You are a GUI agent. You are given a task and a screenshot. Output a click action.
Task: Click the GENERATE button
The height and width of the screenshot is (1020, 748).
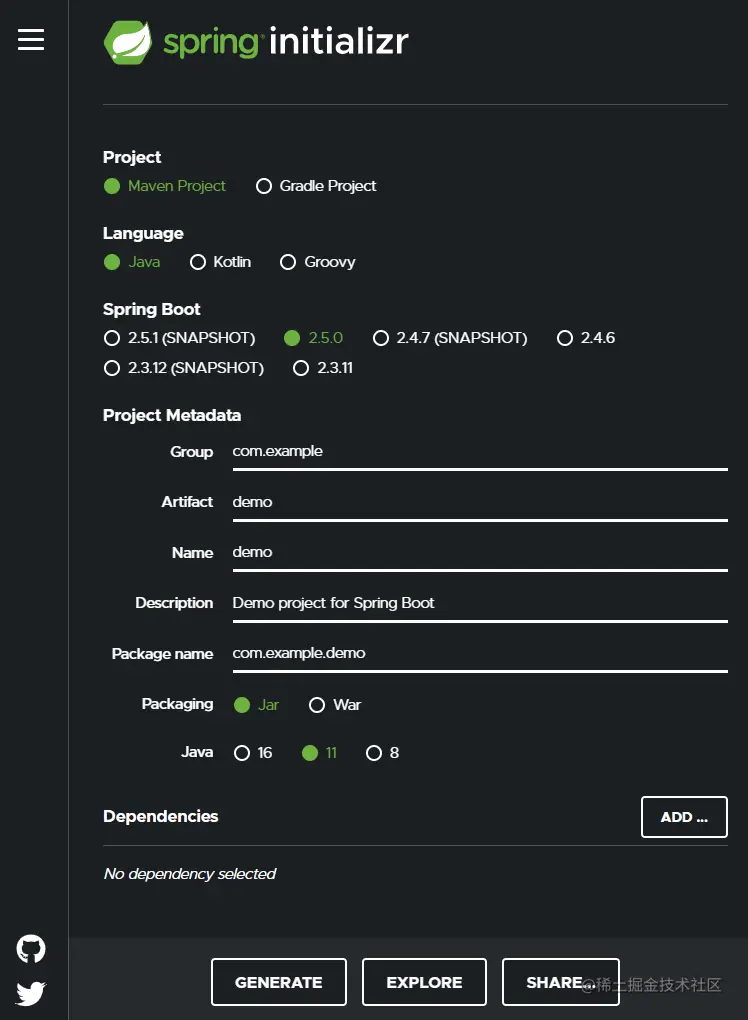279,982
